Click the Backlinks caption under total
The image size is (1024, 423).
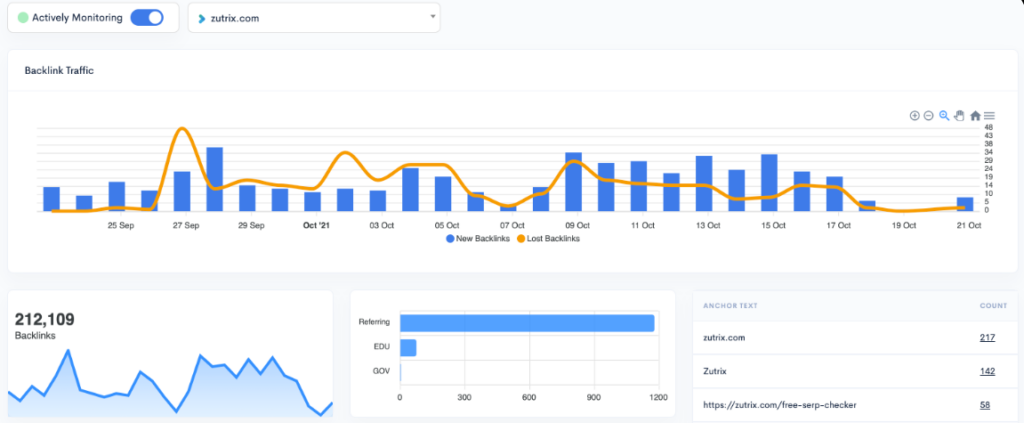point(35,336)
